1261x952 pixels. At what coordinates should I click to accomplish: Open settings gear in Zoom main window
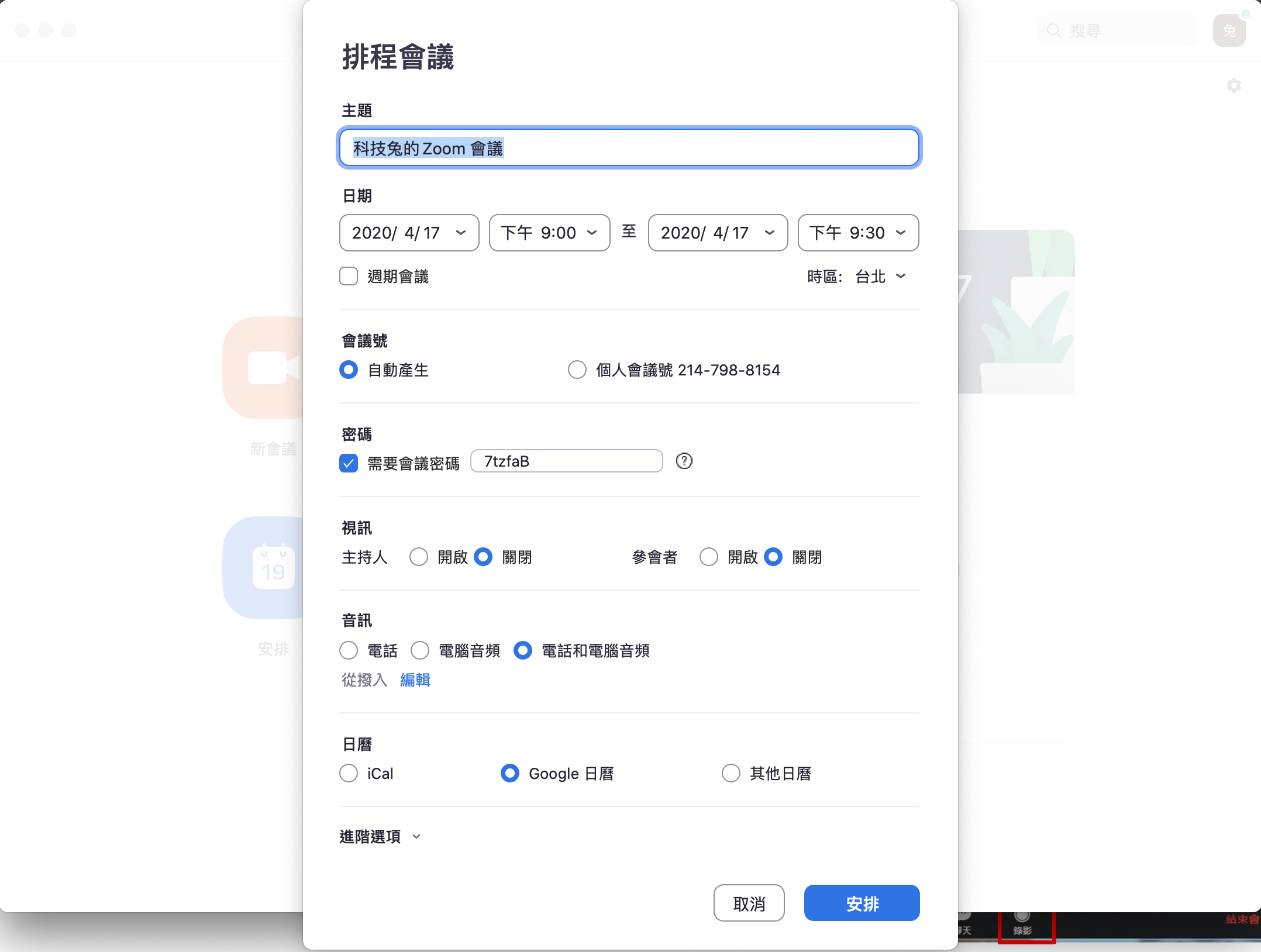1234,85
